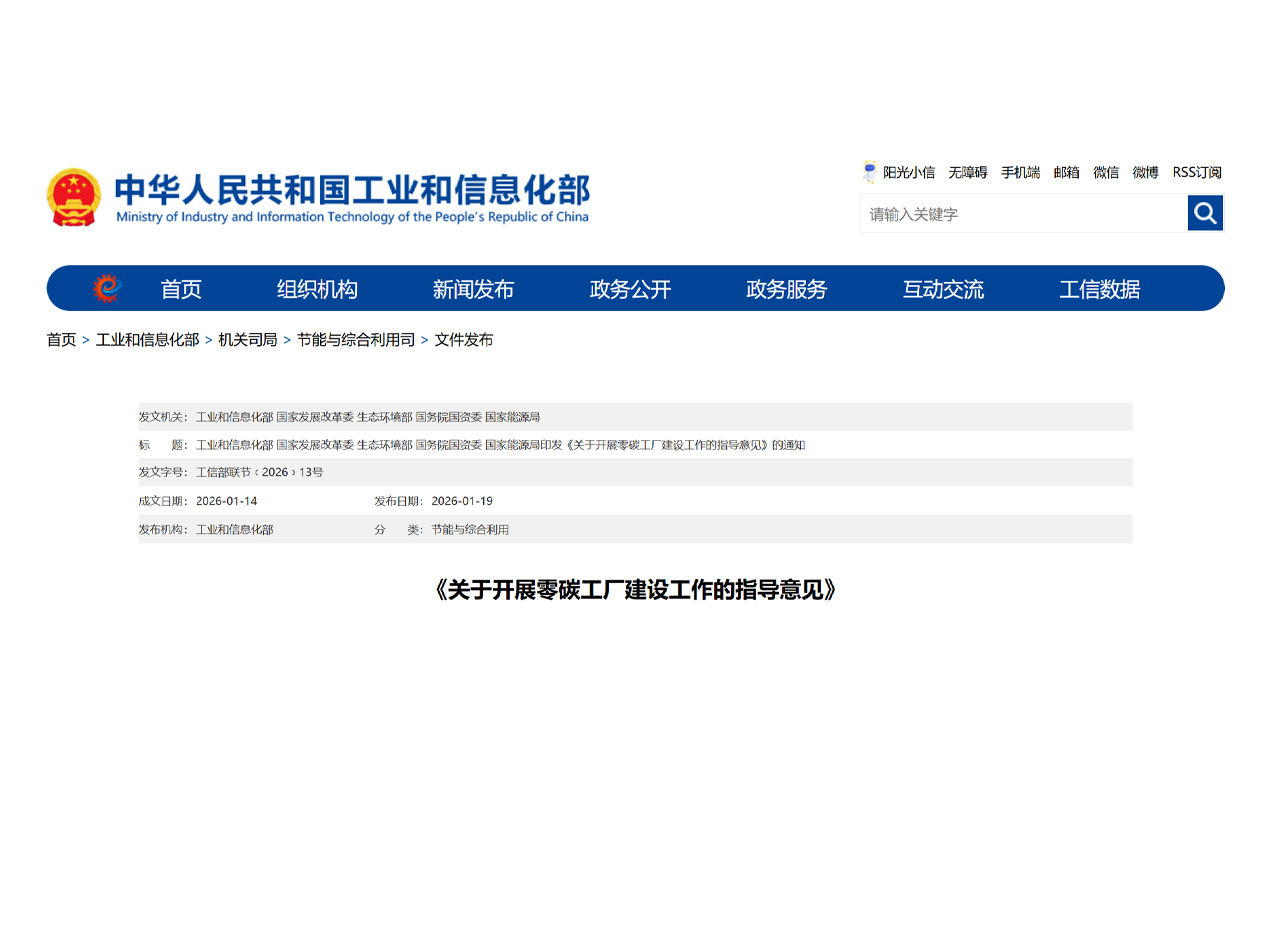Click the 微信 link

pyautogui.click(x=1106, y=172)
